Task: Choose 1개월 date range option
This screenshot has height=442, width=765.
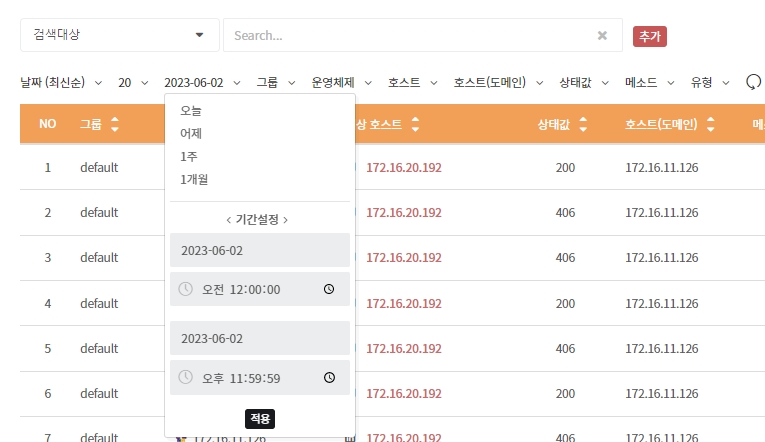Action: click(x=194, y=179)
